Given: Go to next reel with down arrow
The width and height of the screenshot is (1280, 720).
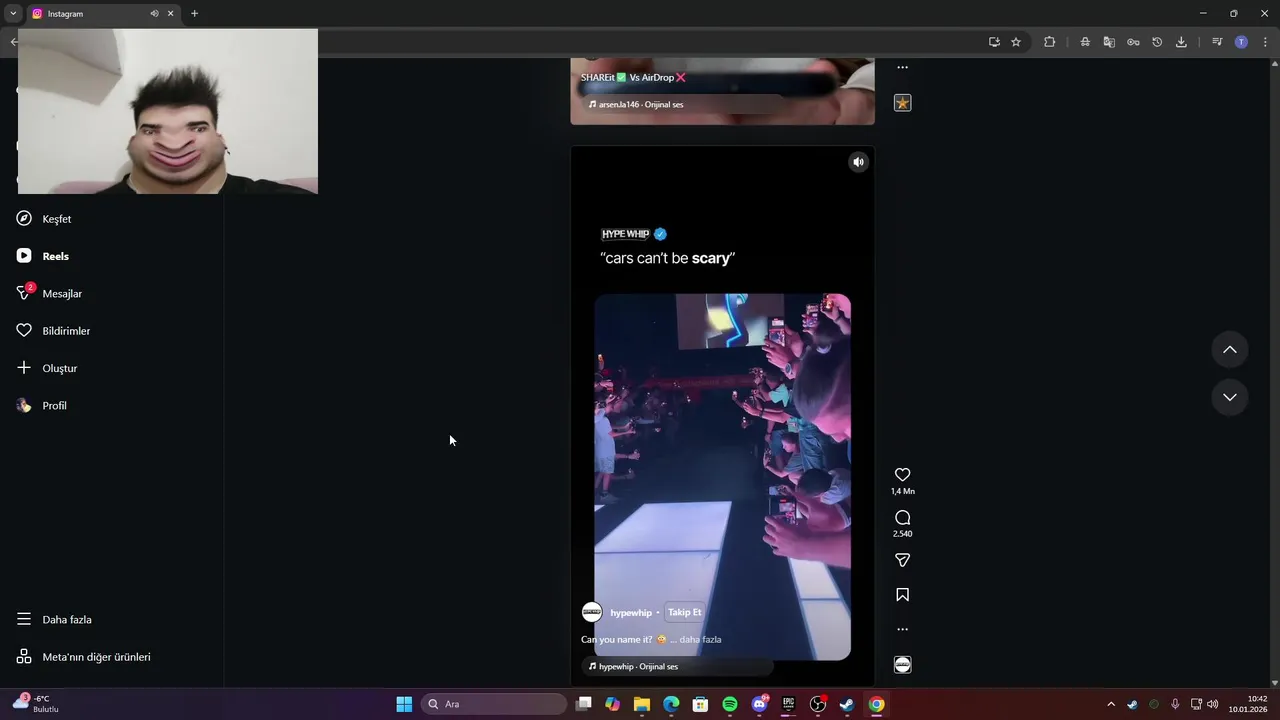Looking at the screenshot, I should point(1230,397).
